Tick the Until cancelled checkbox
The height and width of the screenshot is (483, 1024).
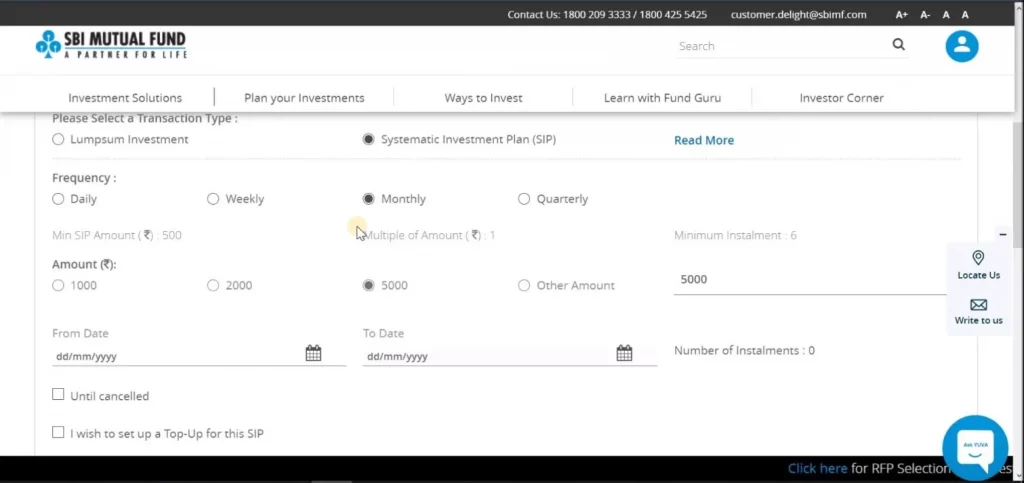tap(58, 394)
